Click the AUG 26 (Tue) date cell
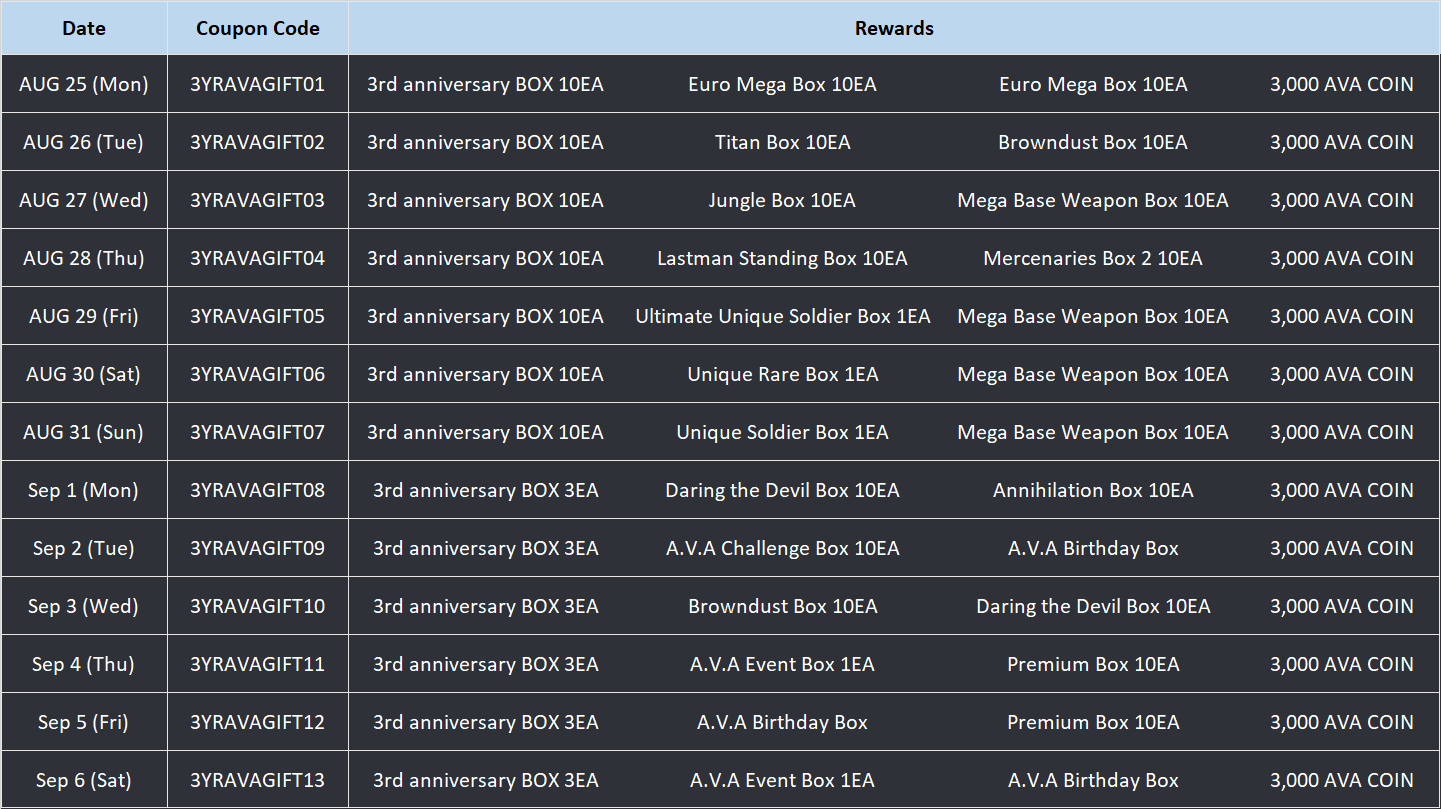 (84, 142)
